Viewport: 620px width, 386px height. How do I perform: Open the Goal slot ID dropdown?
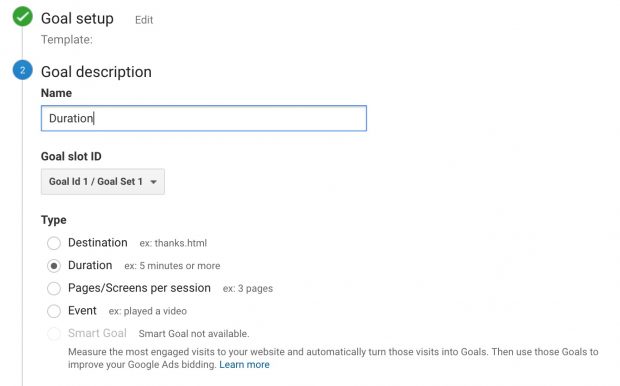point(103,182)
